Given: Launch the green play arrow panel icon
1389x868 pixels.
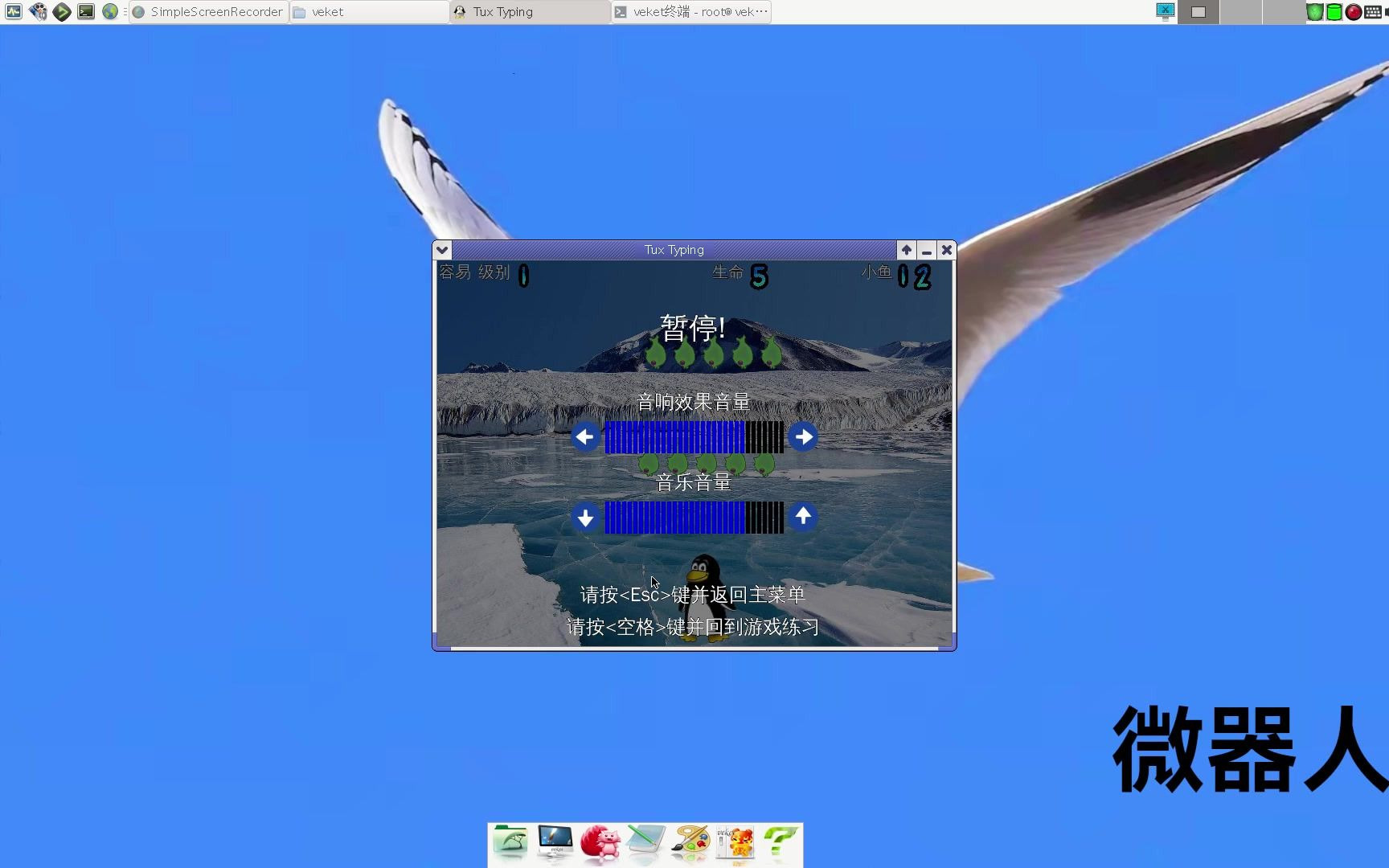Looking at the screenshot, I should tap(62, 11).
